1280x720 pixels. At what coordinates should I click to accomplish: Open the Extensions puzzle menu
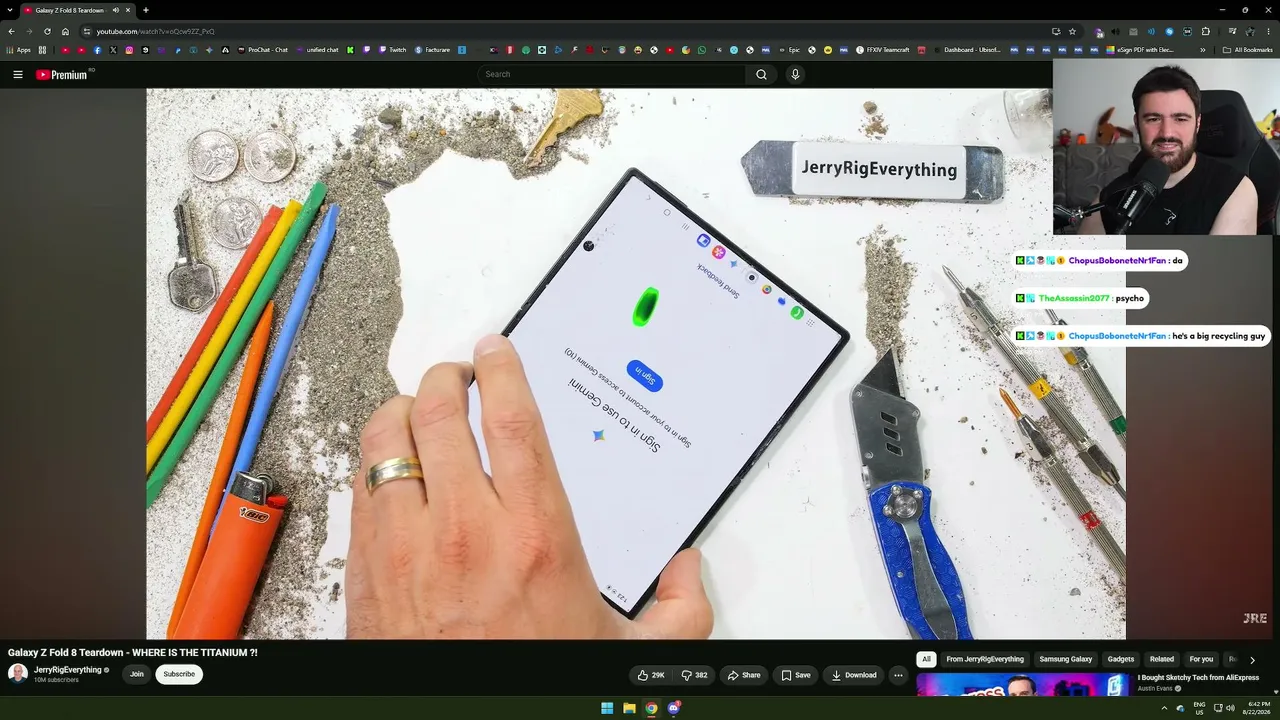[x=1205, y=31]
